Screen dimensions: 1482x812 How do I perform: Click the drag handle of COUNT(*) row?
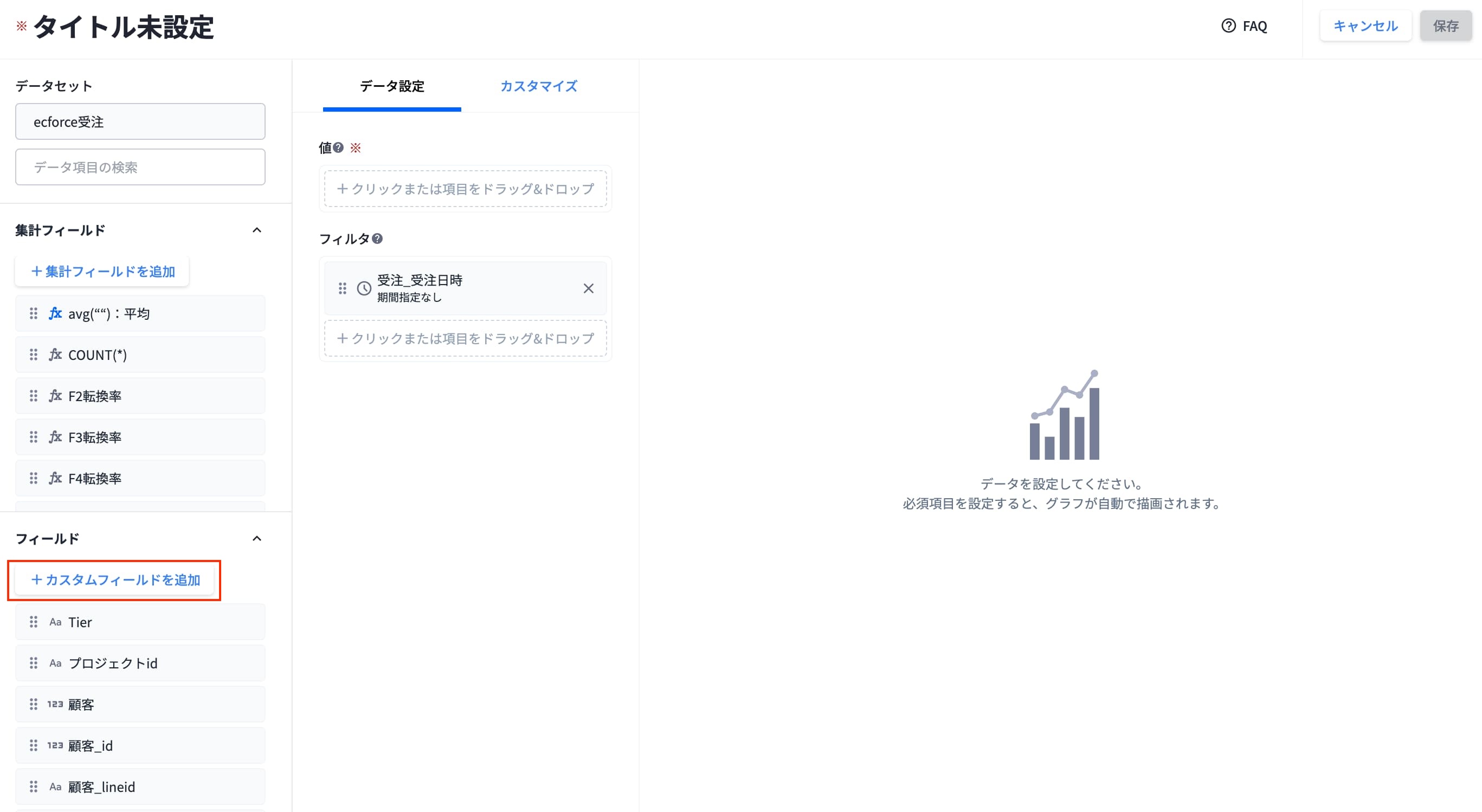coord(34,355)
